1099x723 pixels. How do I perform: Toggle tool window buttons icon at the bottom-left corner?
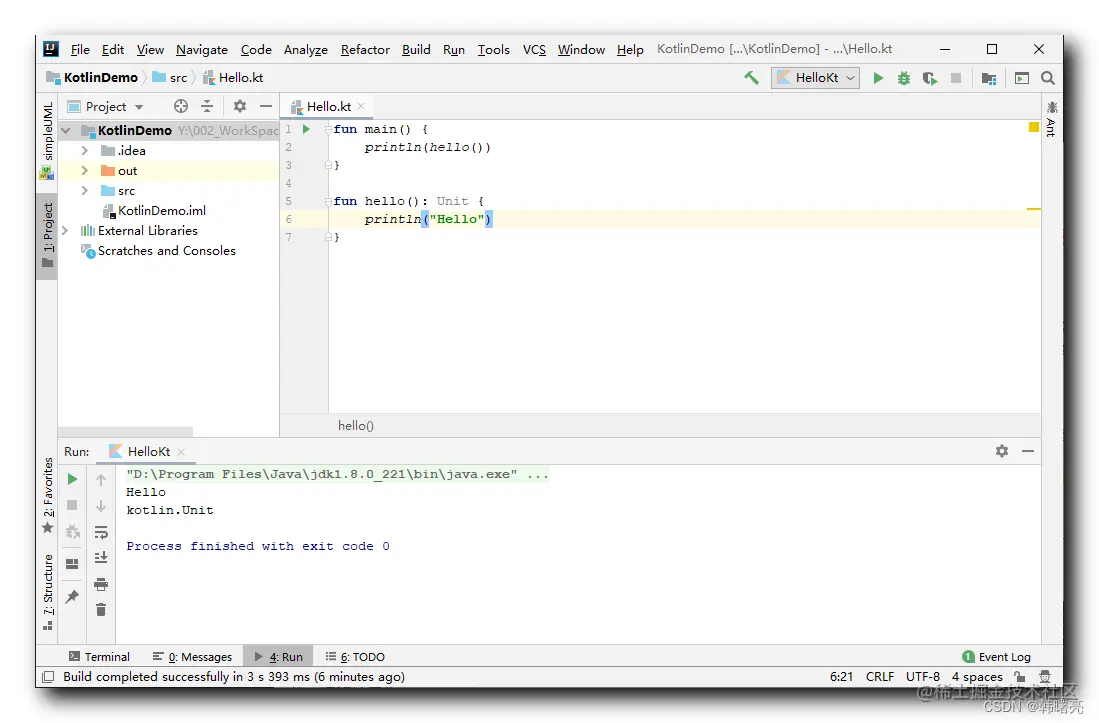(48, 677)
